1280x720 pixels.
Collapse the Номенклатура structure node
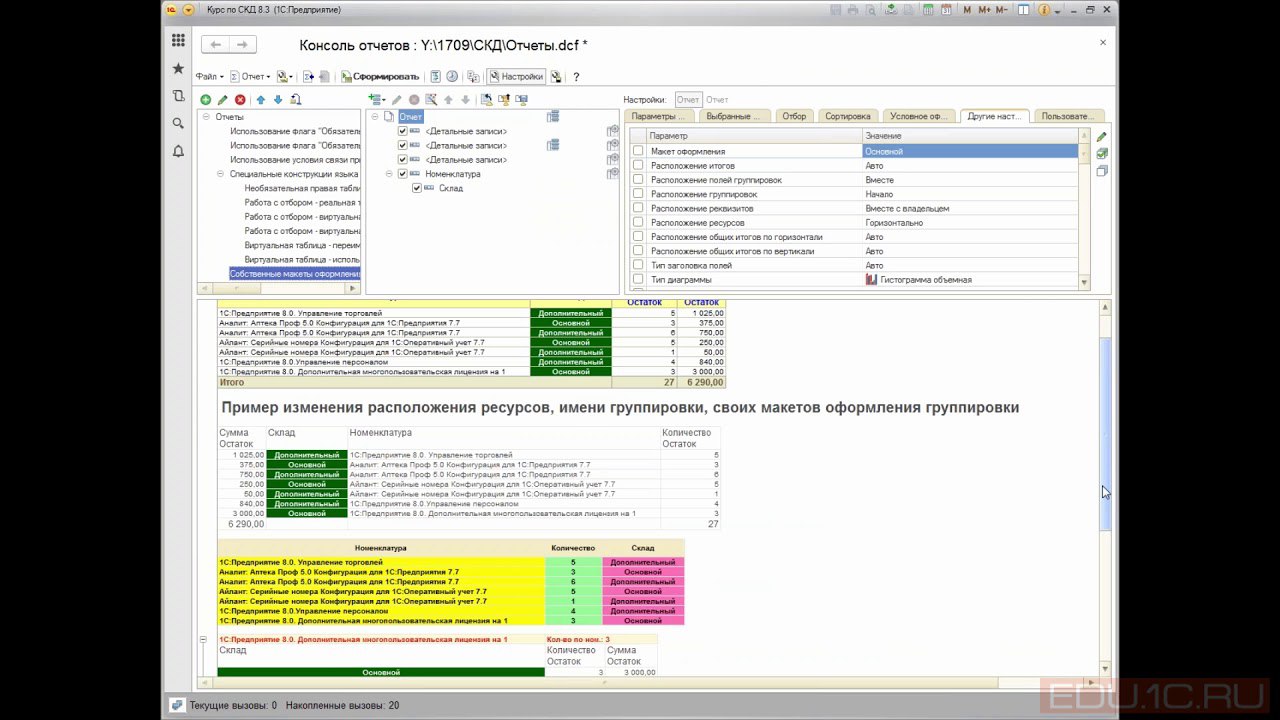[x=389, y=174]
